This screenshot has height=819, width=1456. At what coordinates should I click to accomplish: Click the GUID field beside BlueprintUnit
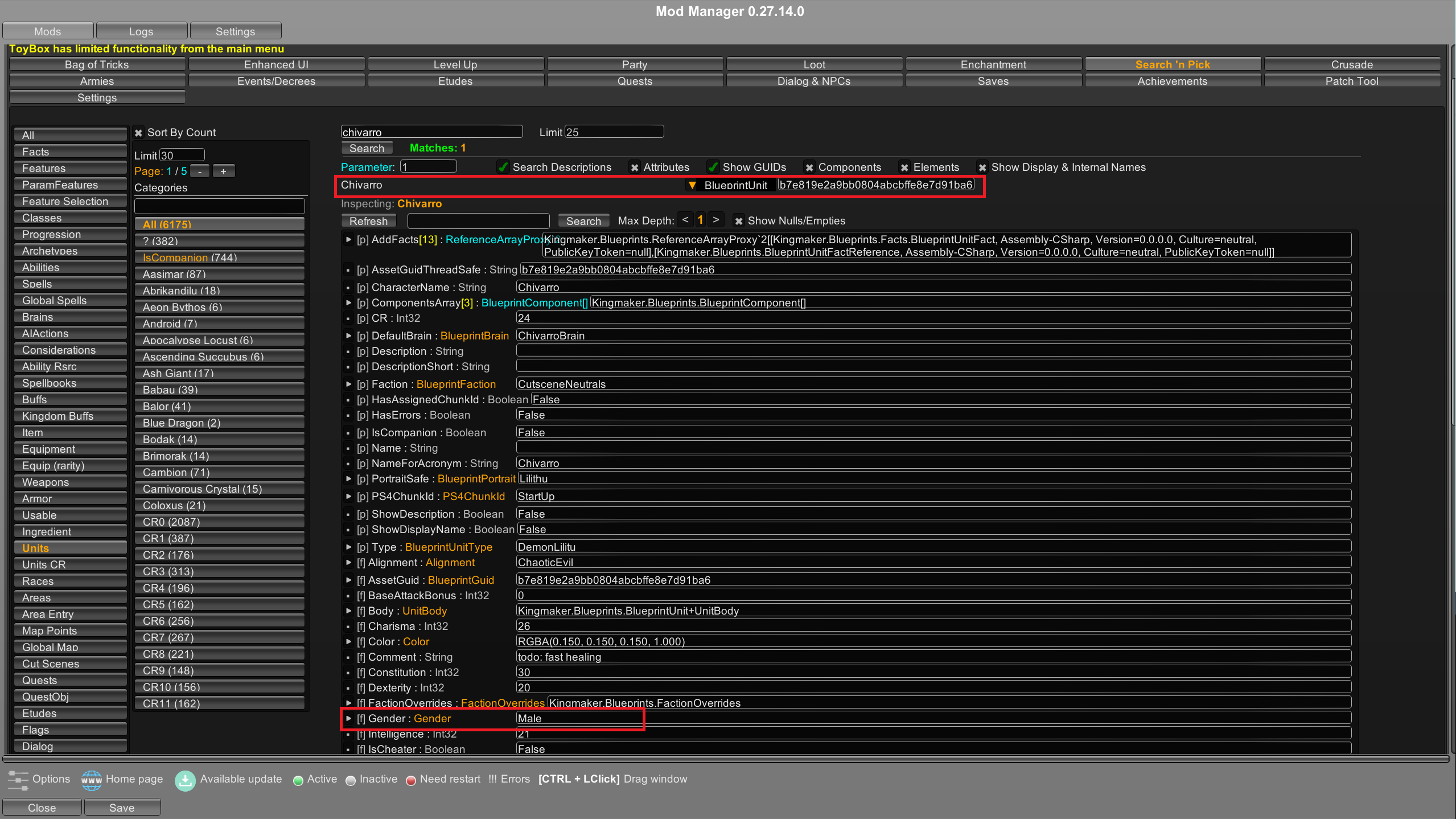876,185
